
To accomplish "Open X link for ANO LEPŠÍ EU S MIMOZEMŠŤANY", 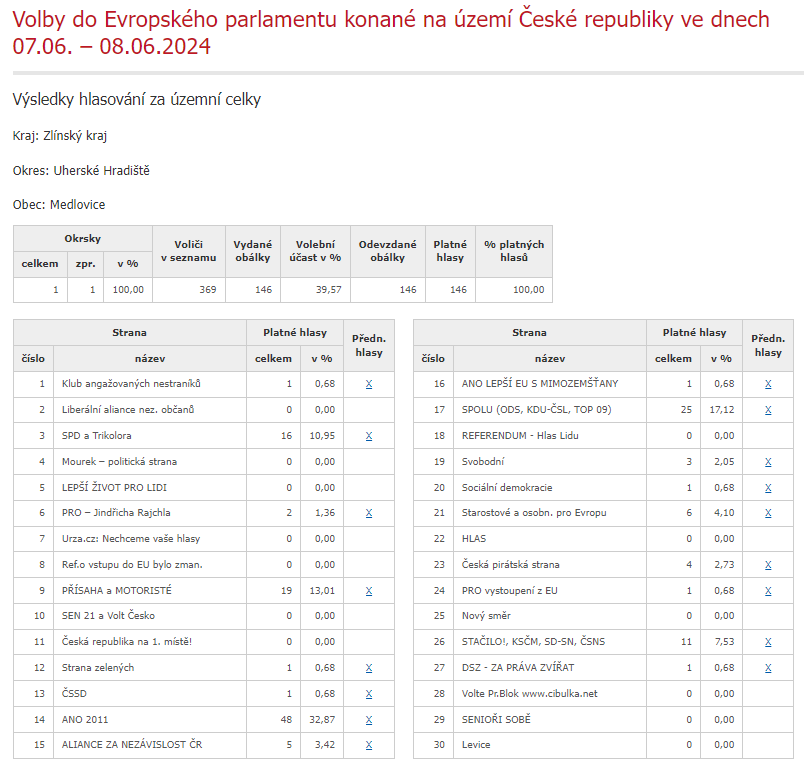I will pos(768,384).
